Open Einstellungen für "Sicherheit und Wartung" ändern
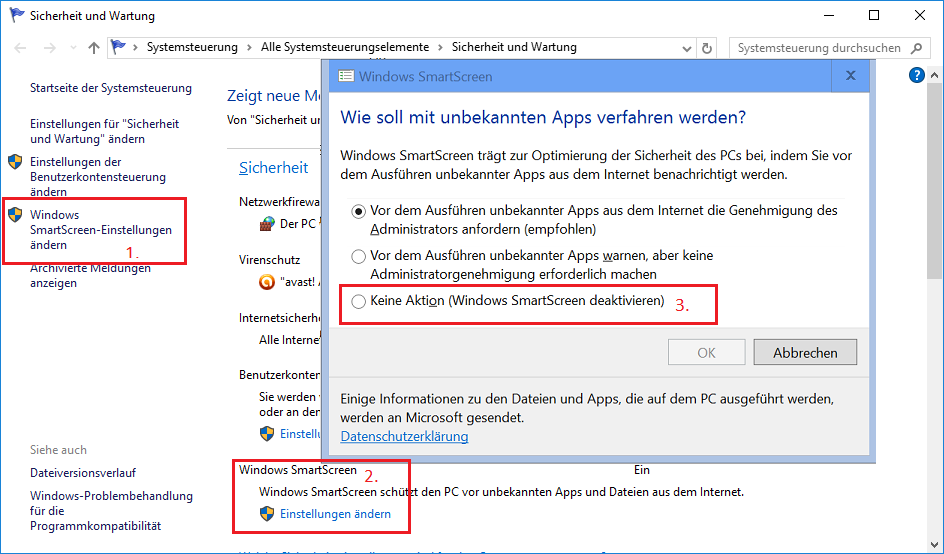Image resolution: width=944 pixels, height=554 pixels. click(x=105, y=131)
